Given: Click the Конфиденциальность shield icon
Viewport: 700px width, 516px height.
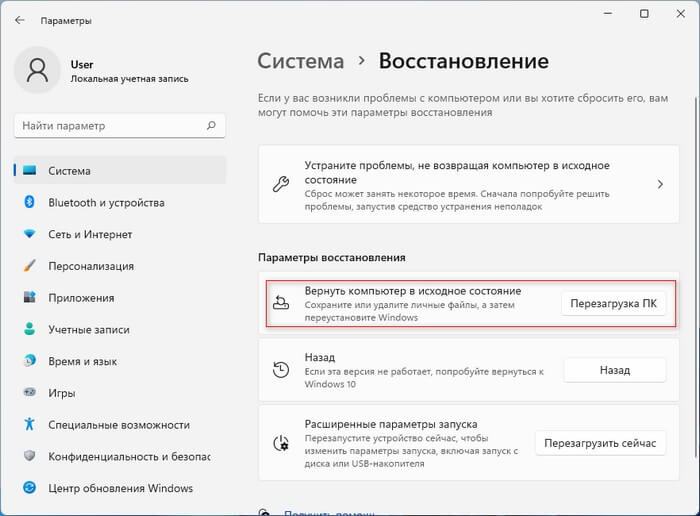Looking at the screenshot, I should (29, 456).
